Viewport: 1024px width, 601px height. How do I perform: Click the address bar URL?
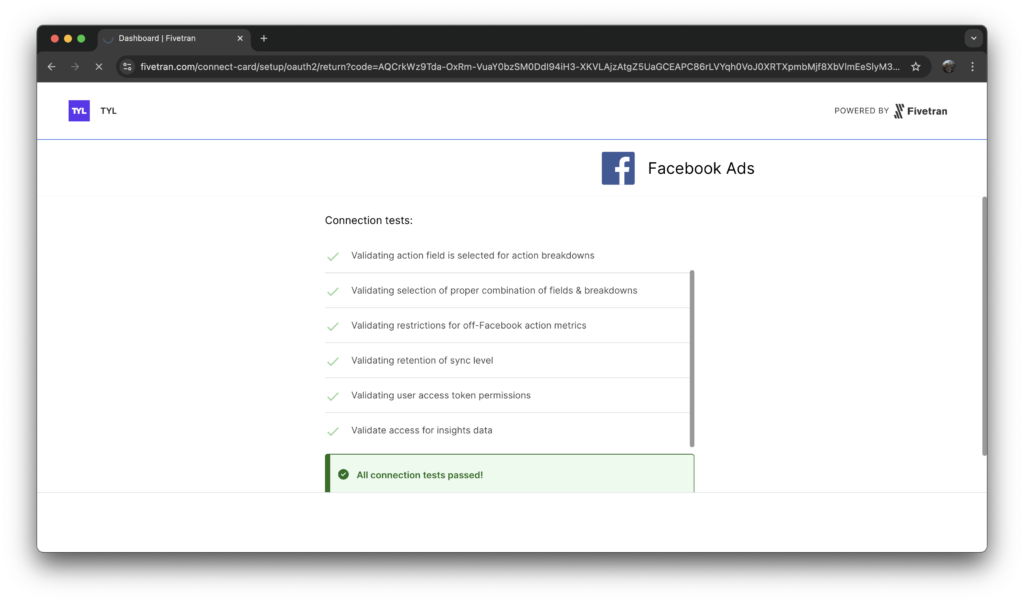click(520, 67)
